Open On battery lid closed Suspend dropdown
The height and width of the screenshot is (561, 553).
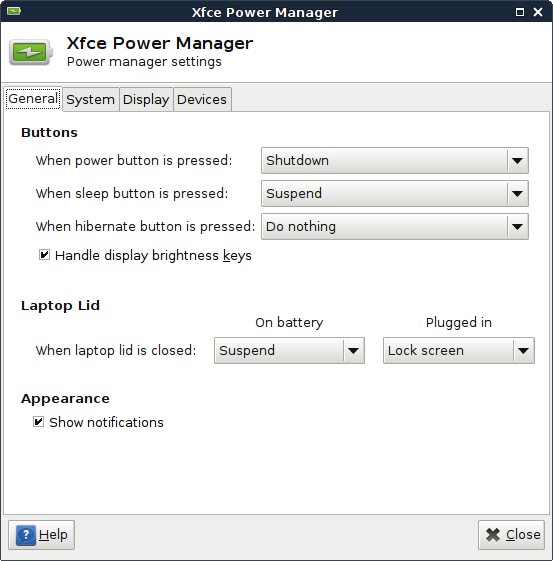289,350
